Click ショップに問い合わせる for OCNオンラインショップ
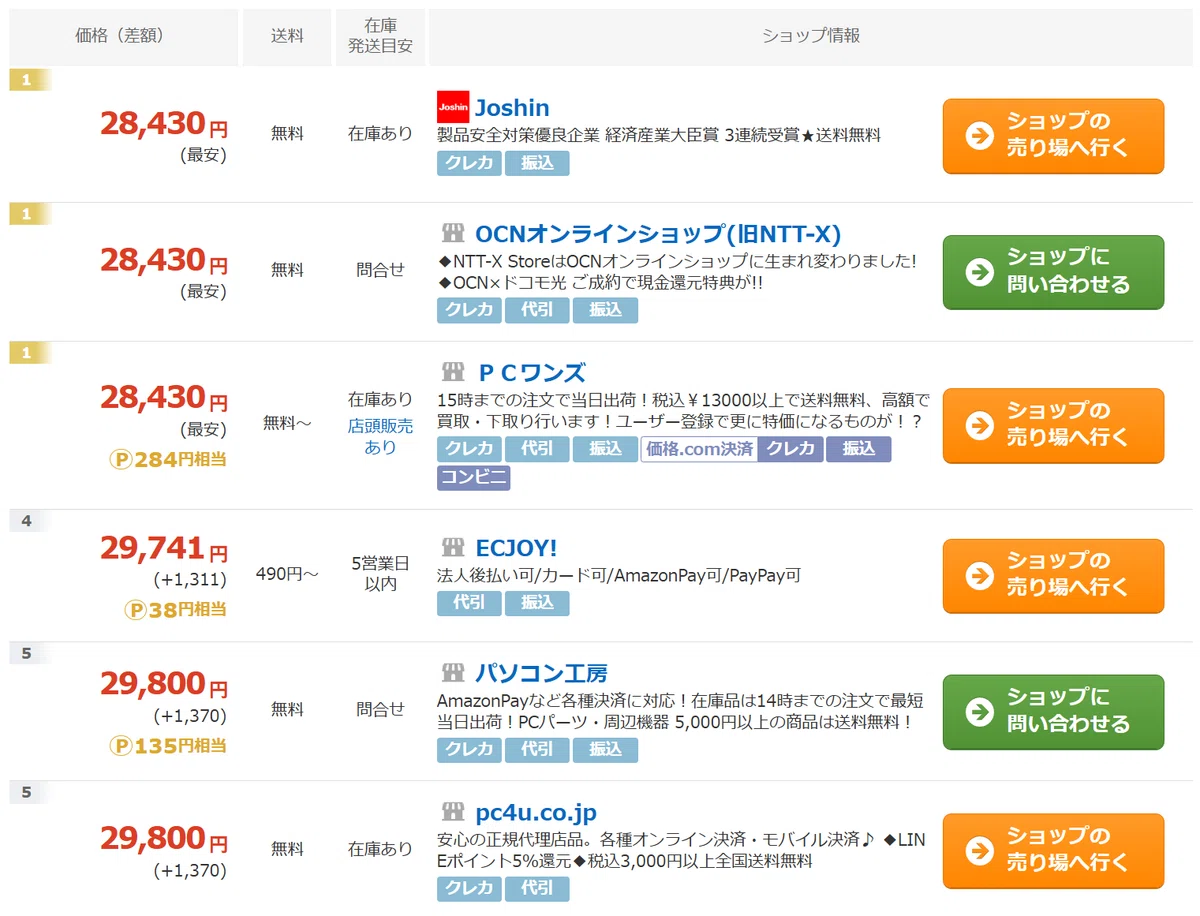The height and width of the screenshot is (916, 1200). coord(1053,272)
